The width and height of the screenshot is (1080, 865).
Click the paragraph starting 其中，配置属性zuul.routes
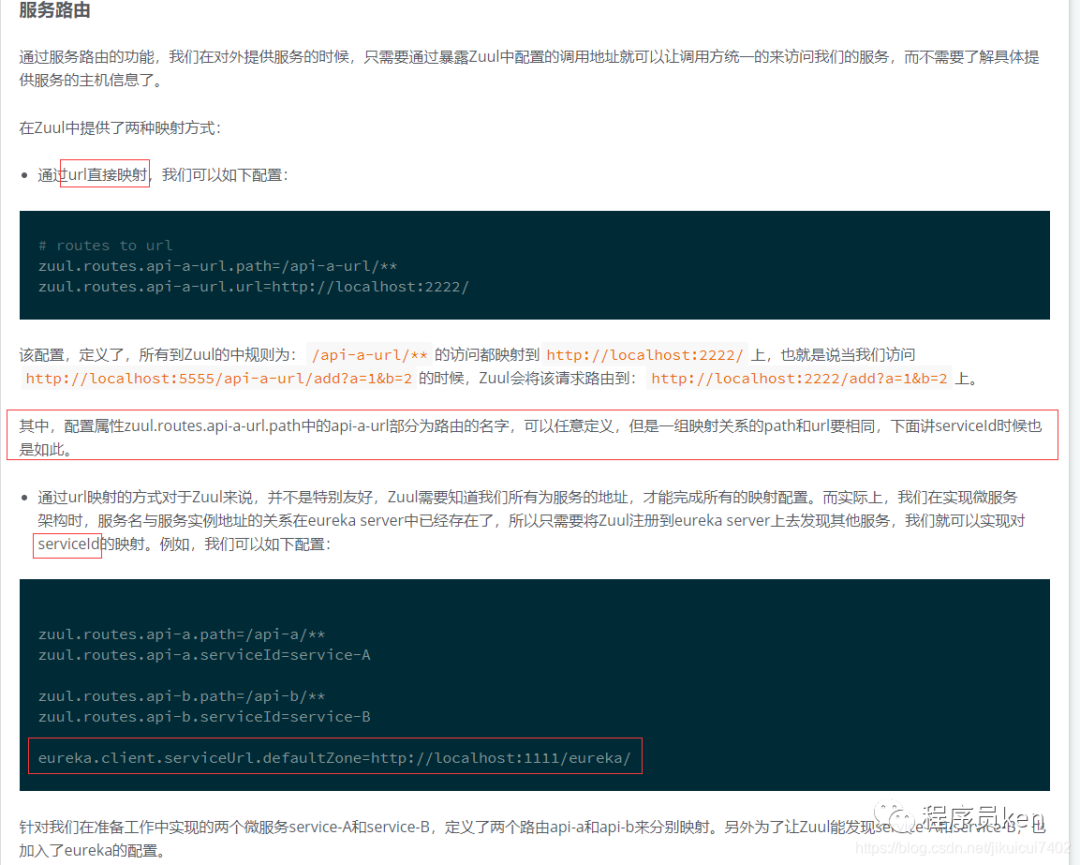(530, 437)
